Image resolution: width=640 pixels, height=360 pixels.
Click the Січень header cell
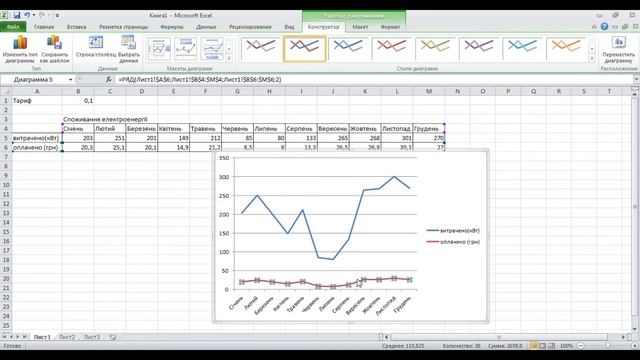point(78,129)
